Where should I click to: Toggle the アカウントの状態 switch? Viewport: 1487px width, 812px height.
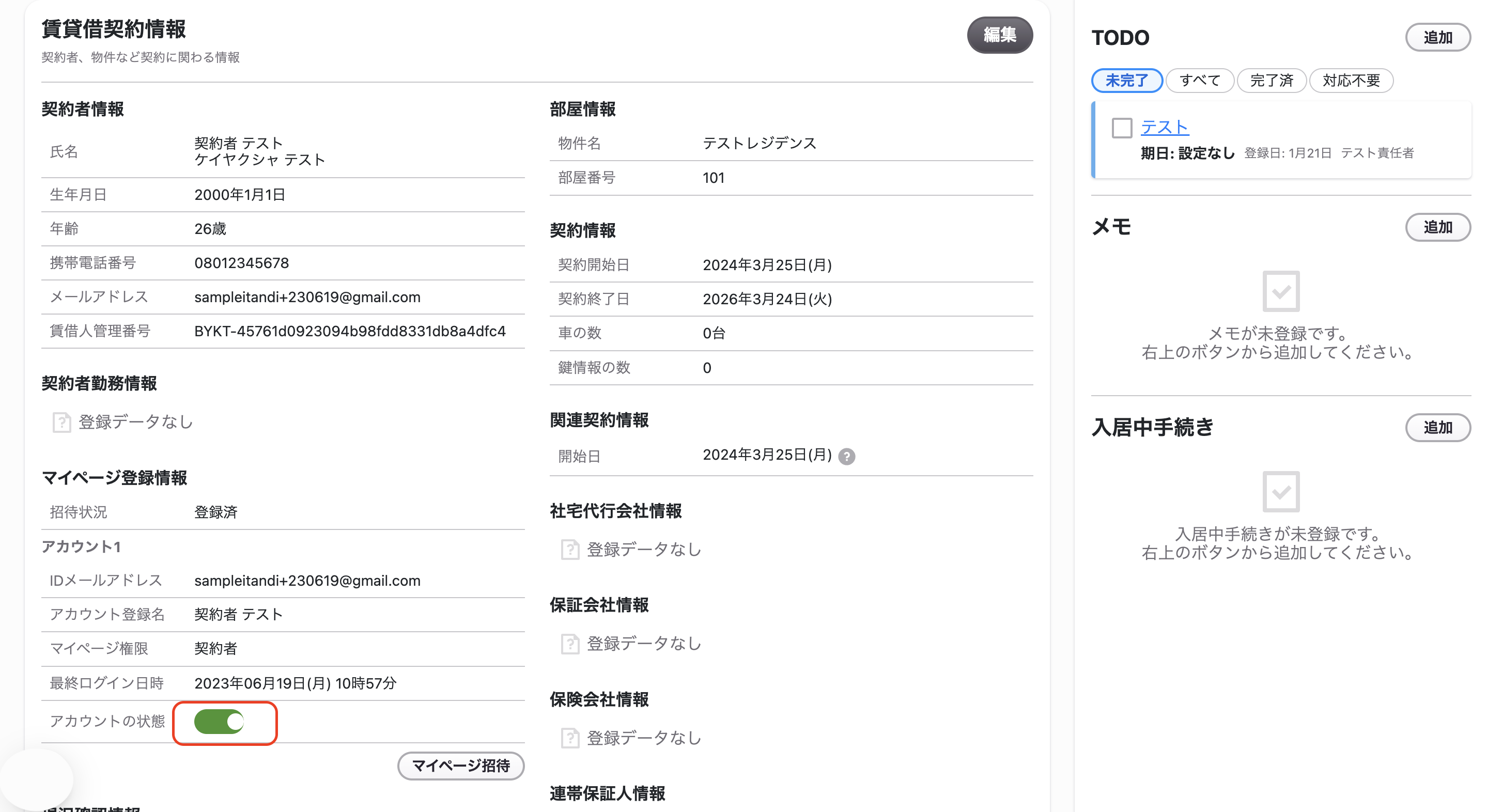(x=220, y=722)
